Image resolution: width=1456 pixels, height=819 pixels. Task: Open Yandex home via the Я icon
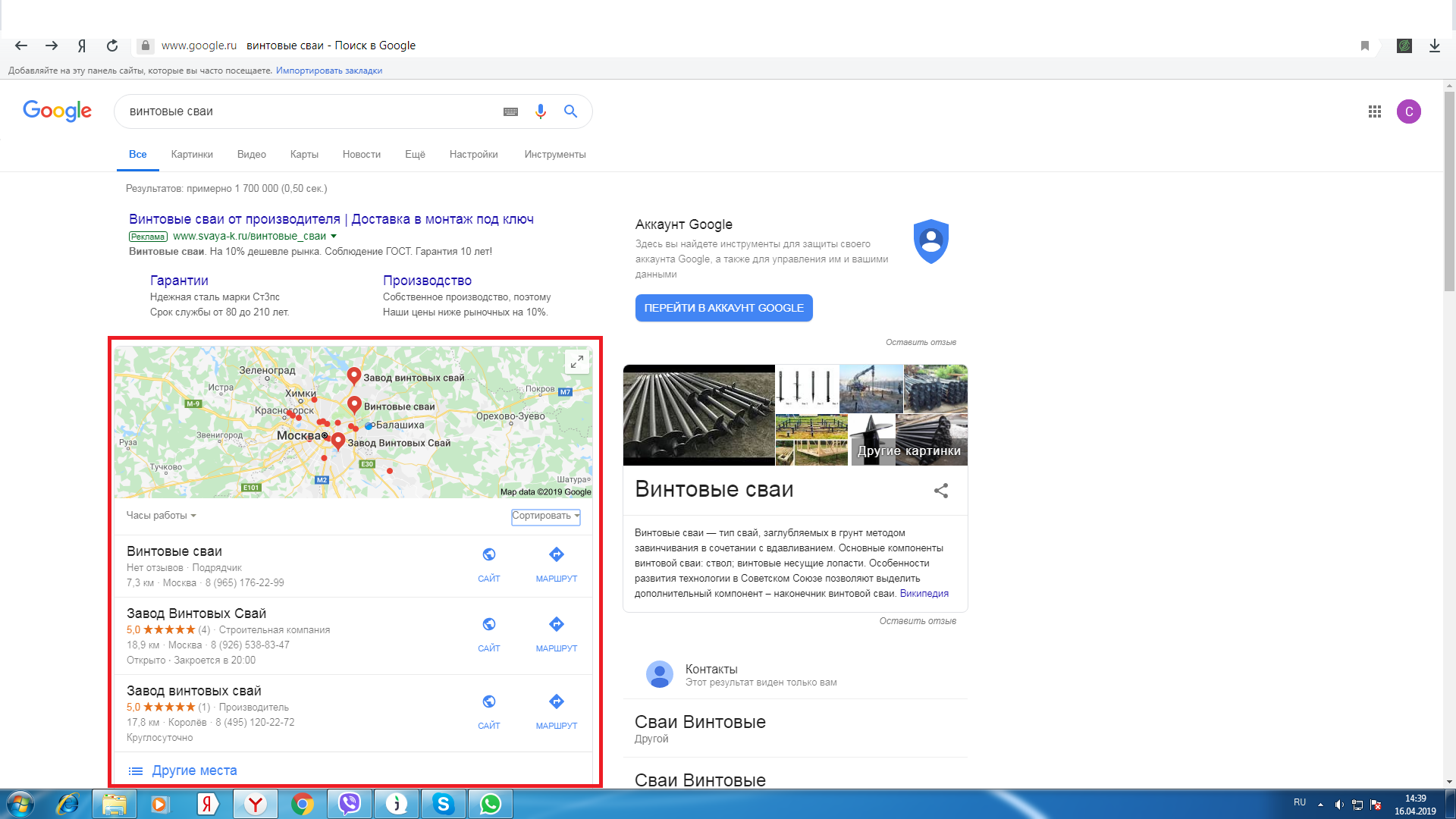tap(82, 45)
